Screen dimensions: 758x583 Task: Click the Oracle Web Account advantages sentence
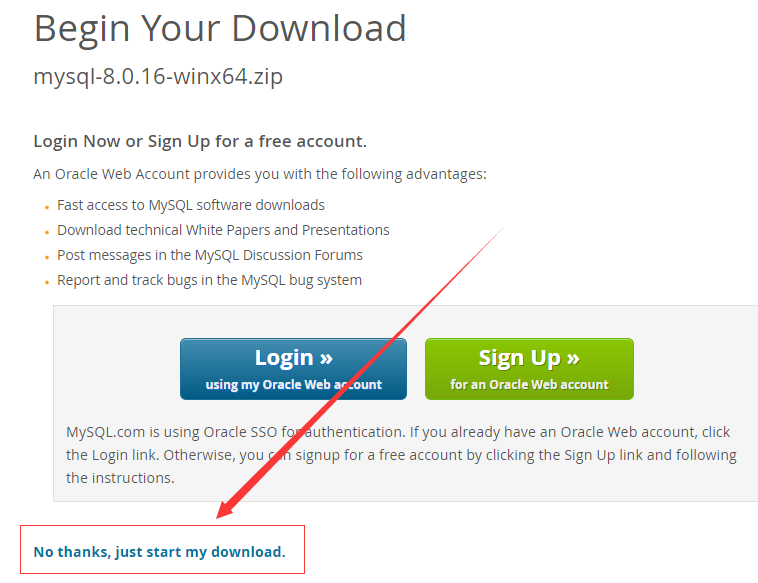tap(260, 174)
